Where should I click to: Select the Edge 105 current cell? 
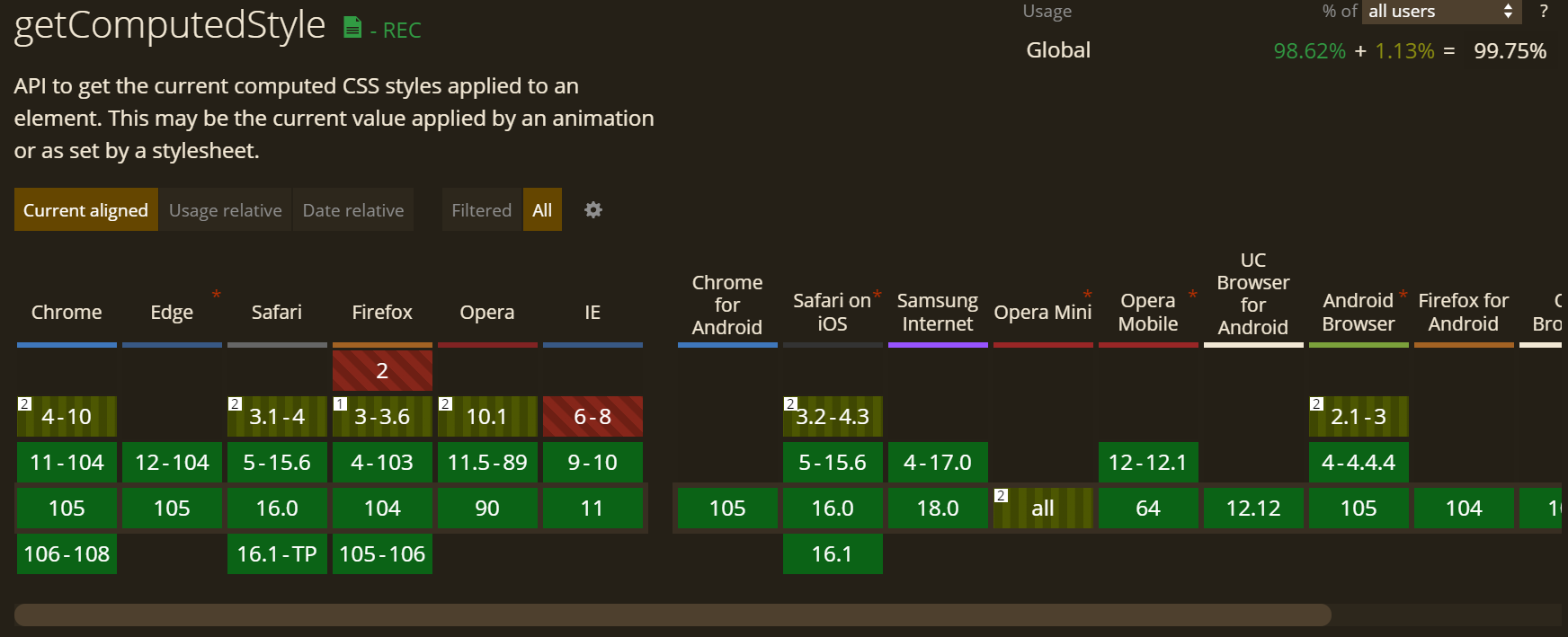(172, 508)
